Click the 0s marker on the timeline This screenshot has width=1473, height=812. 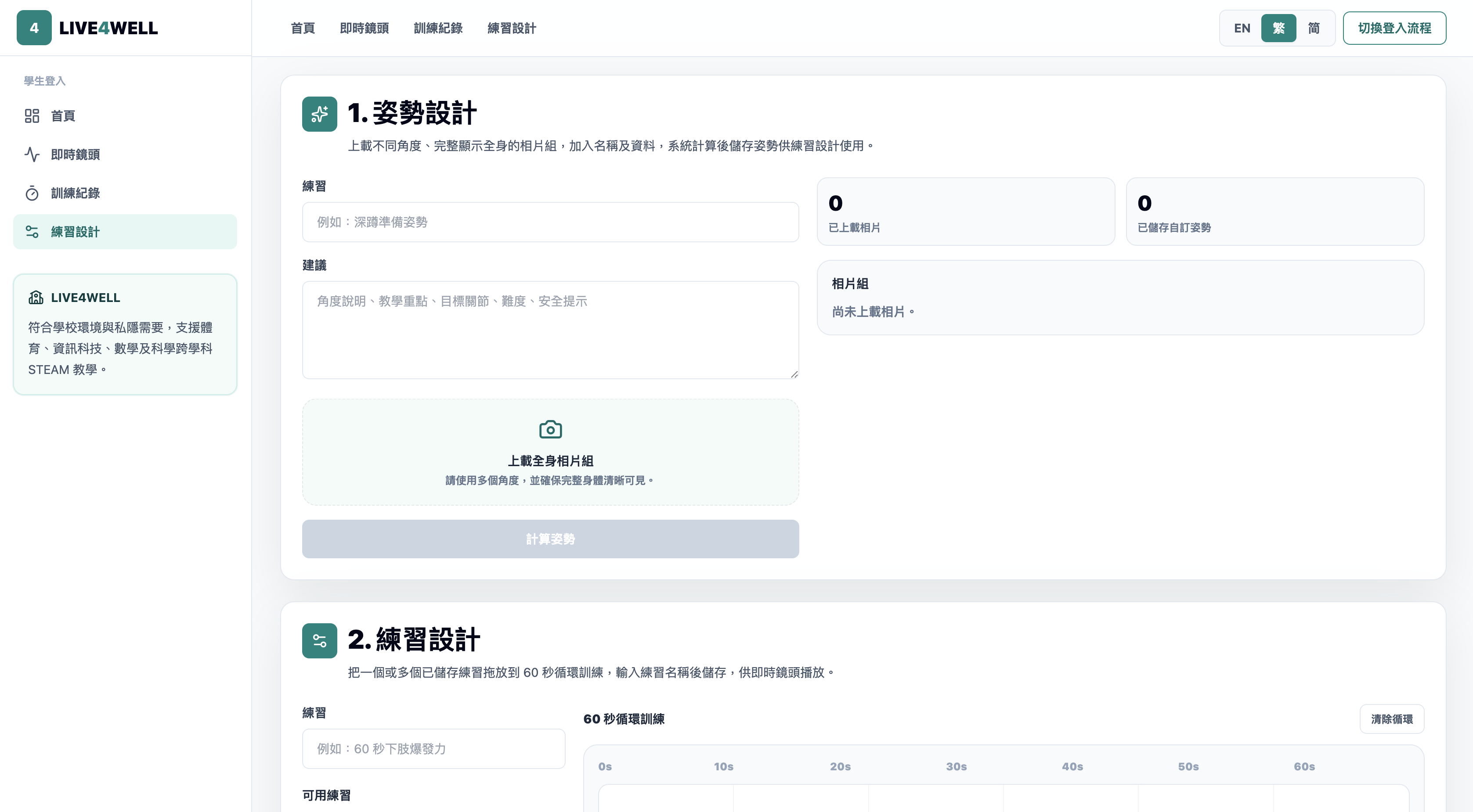click(605, 766)
